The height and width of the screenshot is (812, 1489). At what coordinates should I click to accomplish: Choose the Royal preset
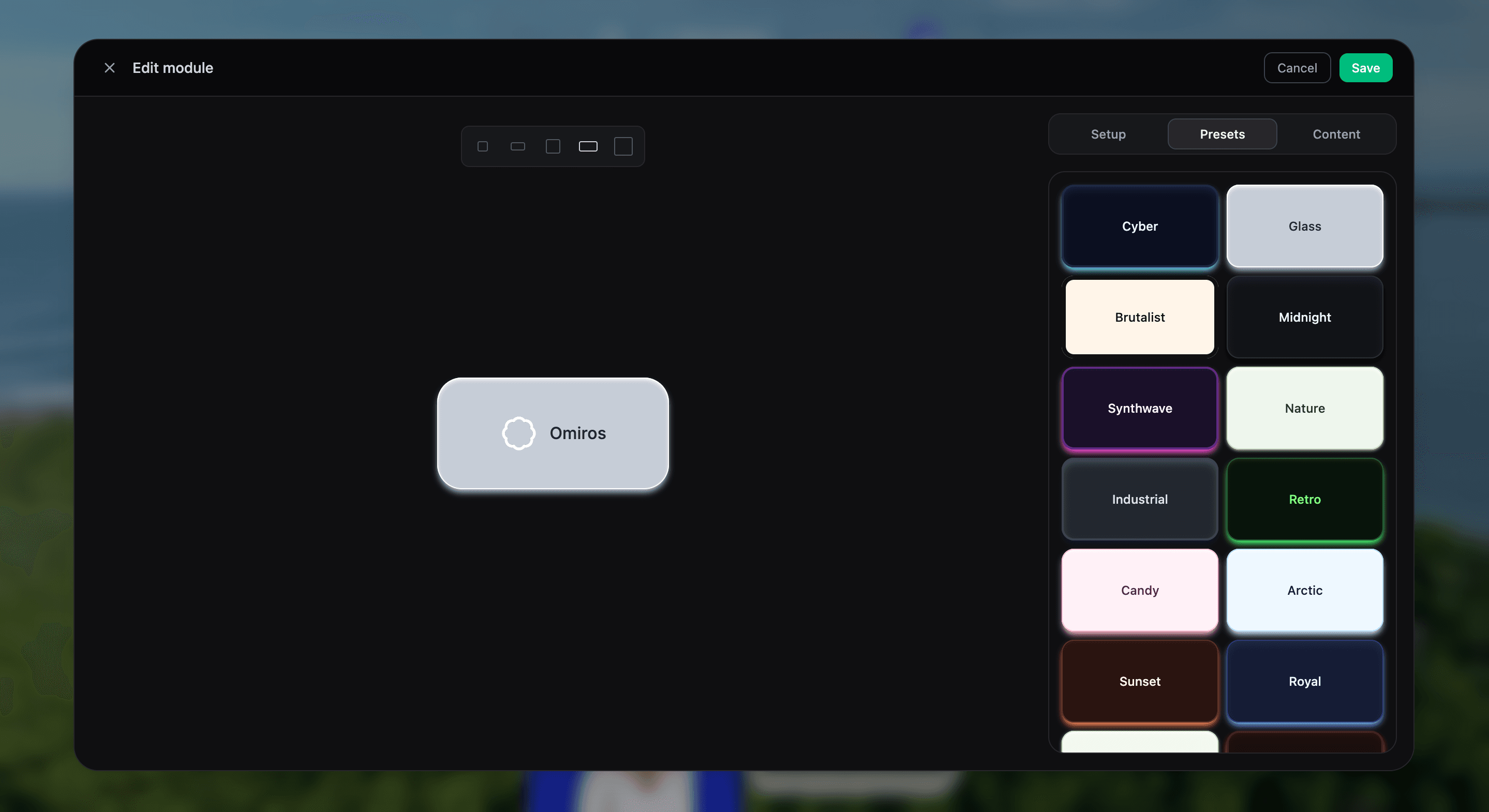[x=1305, y=681]
